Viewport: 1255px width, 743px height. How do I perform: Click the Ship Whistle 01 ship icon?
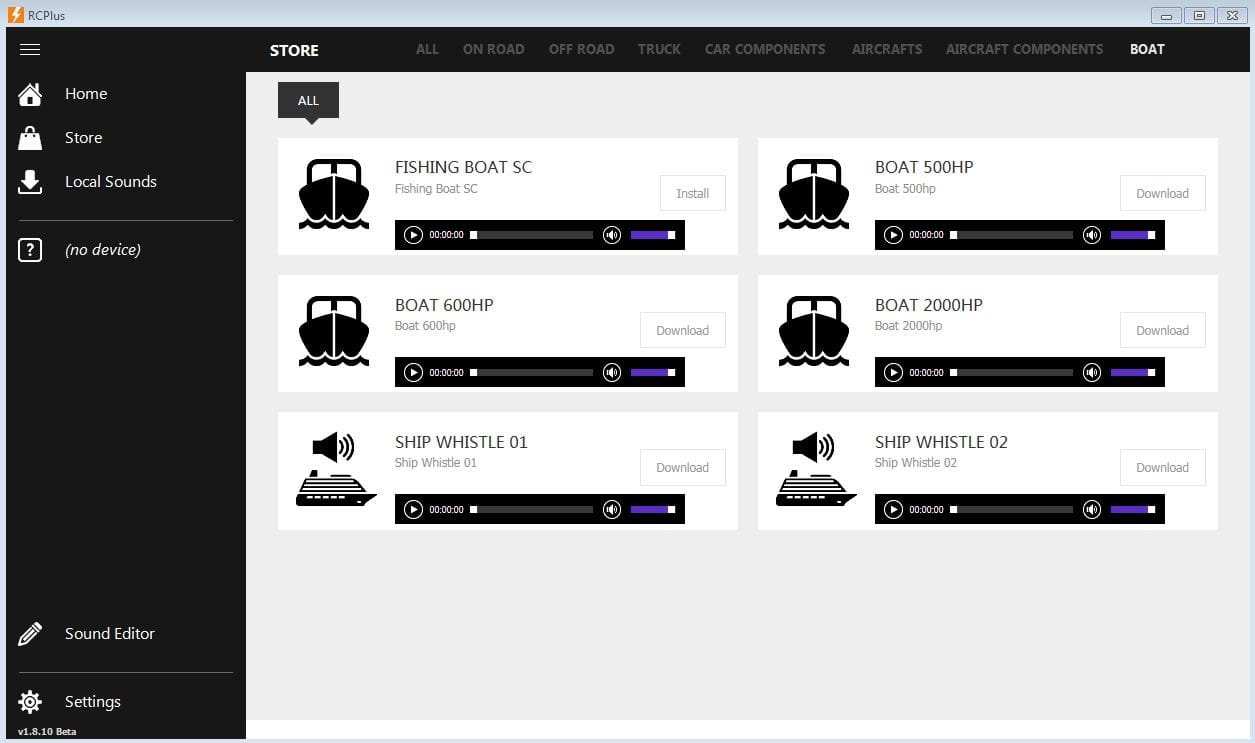pos(335,470)
